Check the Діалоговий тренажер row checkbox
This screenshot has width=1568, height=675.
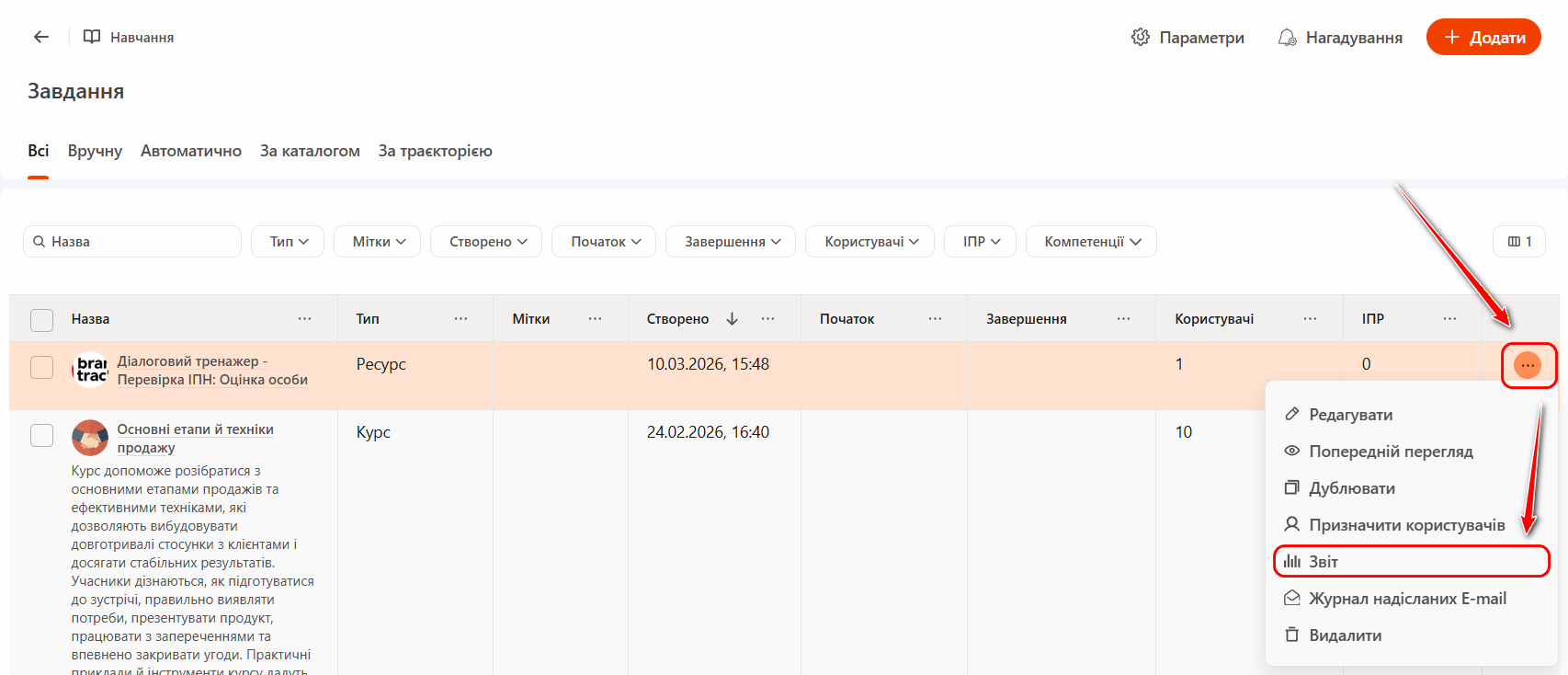tap(42, 367)
